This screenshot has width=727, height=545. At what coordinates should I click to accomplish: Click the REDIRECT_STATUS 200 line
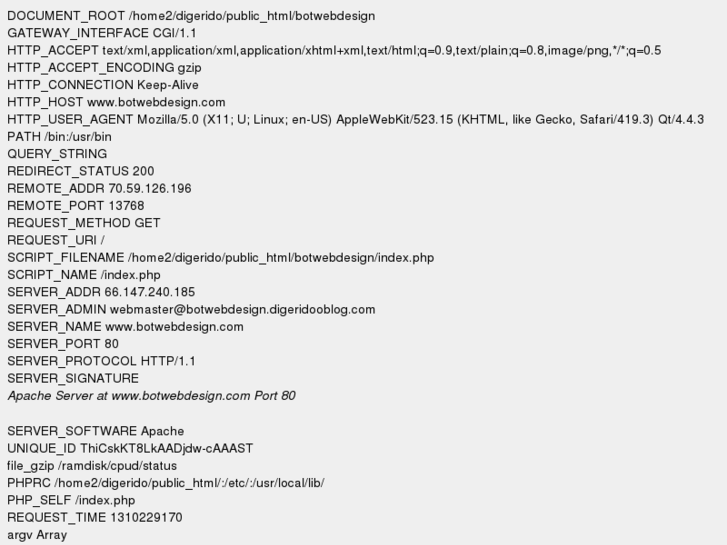[x=81, y=171]
